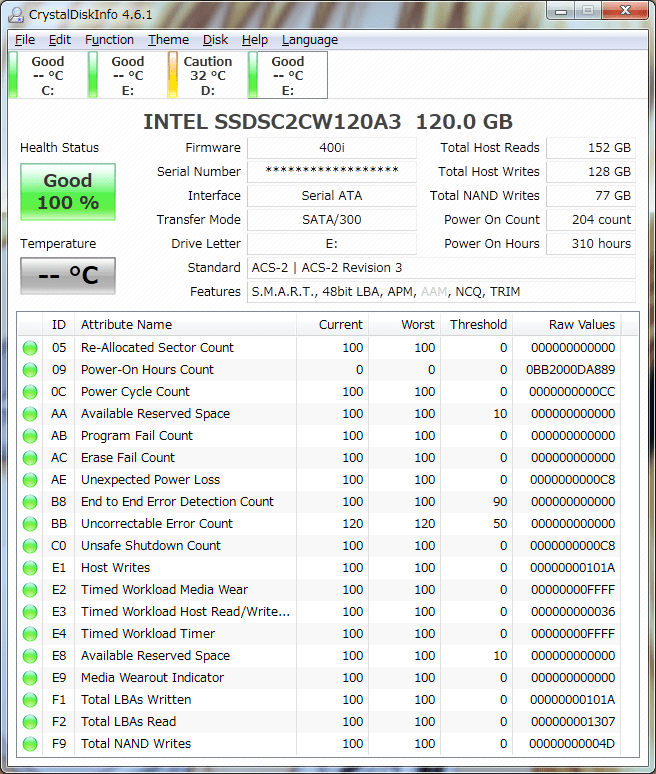
Task: Click green status icon for Timed Workload Media Wear
Action: pos(30,590)
